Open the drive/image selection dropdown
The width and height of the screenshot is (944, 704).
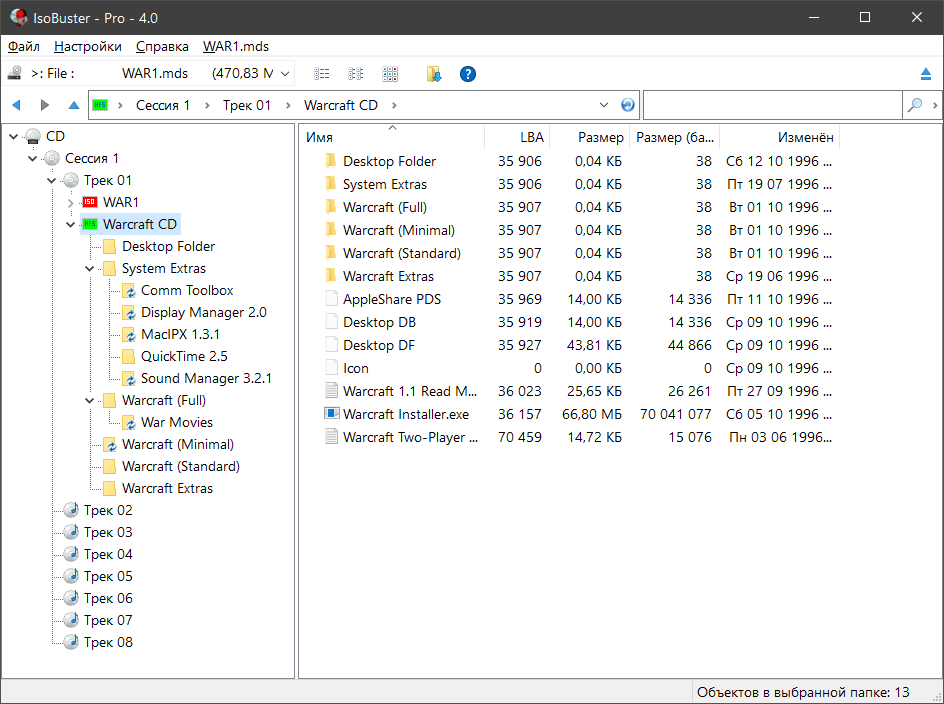(x=285, y=74)
